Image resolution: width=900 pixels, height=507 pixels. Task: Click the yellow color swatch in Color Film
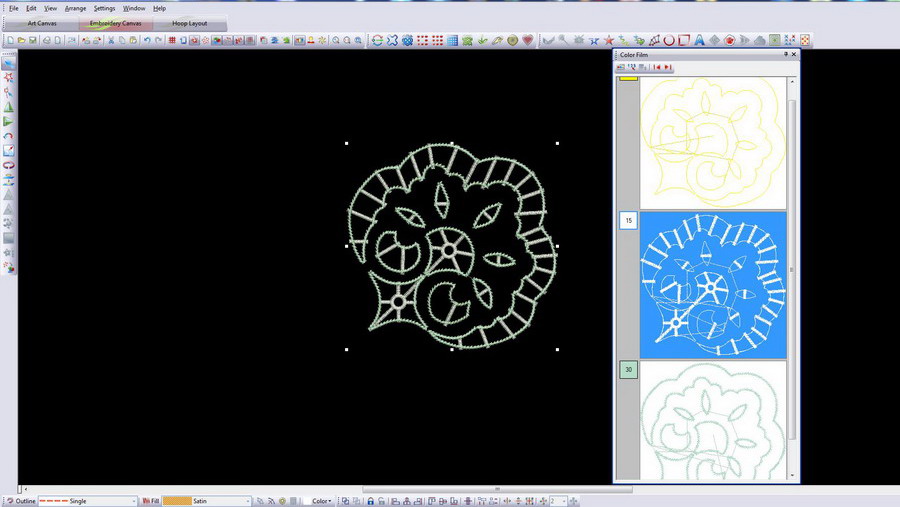point(629,79)
